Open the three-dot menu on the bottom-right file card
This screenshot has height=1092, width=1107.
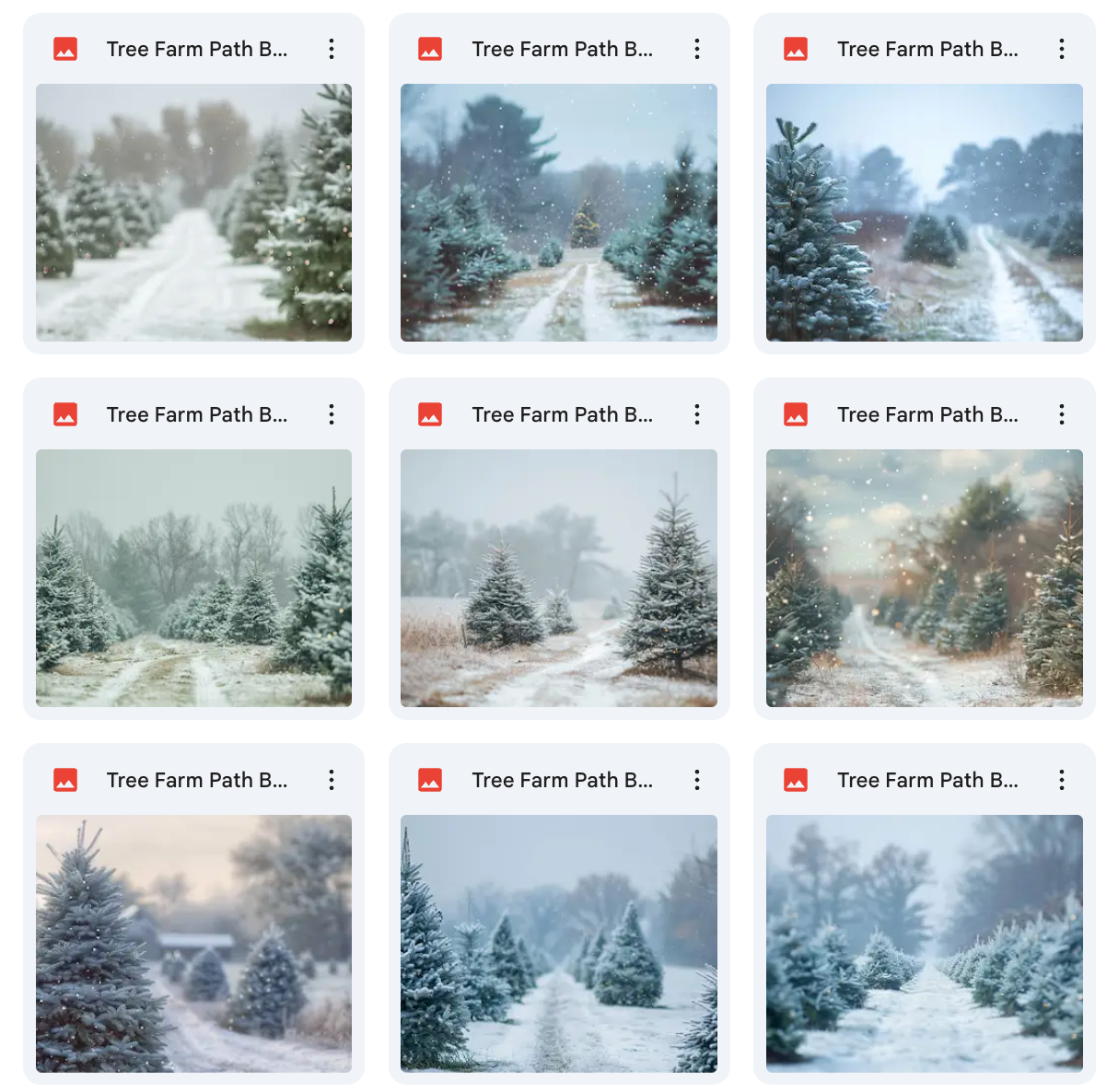1062,780
